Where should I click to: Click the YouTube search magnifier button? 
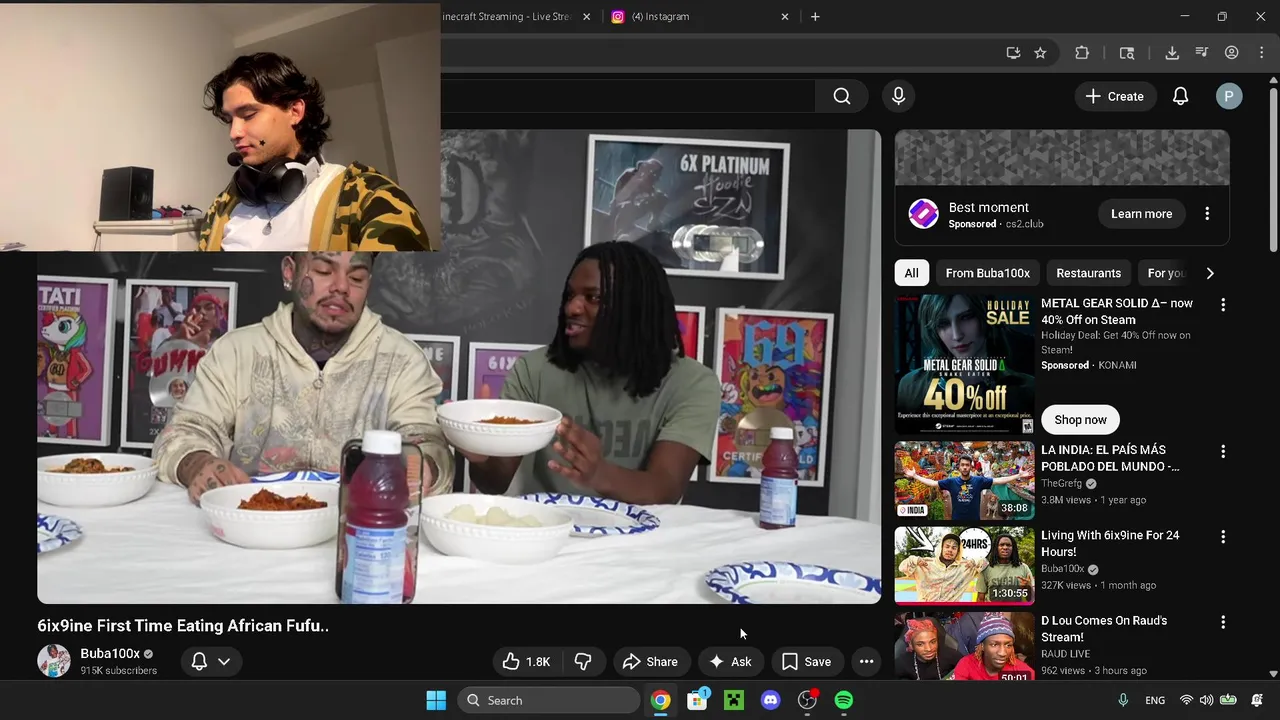842,96
